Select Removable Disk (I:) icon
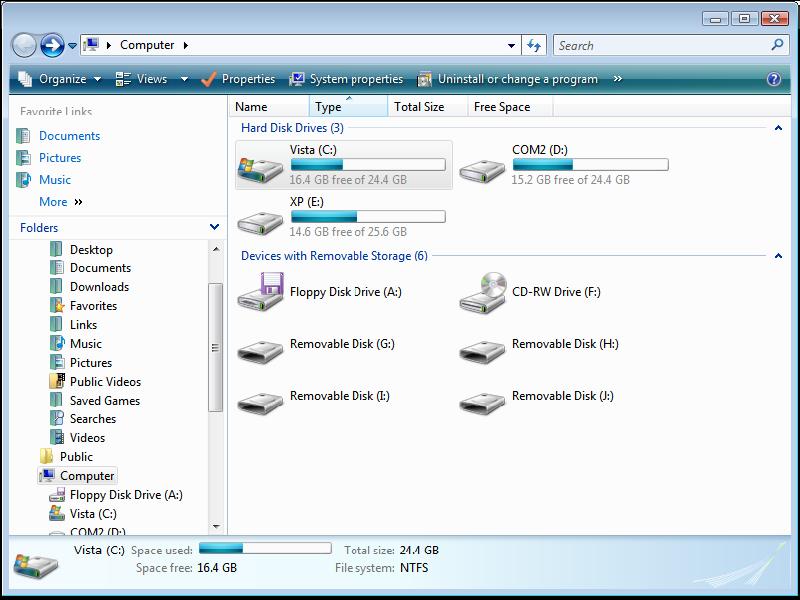Image resolution: width=800 pixels, height=600 pixels. pyautogui.click(x=260, y=403)
